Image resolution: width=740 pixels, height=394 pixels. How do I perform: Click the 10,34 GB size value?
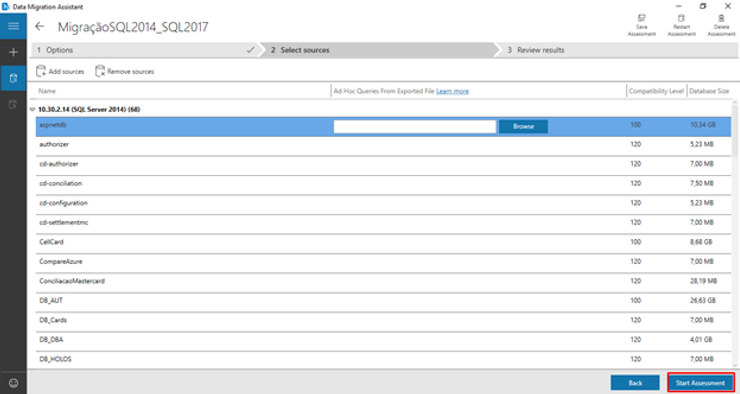[x=703, y=125]
